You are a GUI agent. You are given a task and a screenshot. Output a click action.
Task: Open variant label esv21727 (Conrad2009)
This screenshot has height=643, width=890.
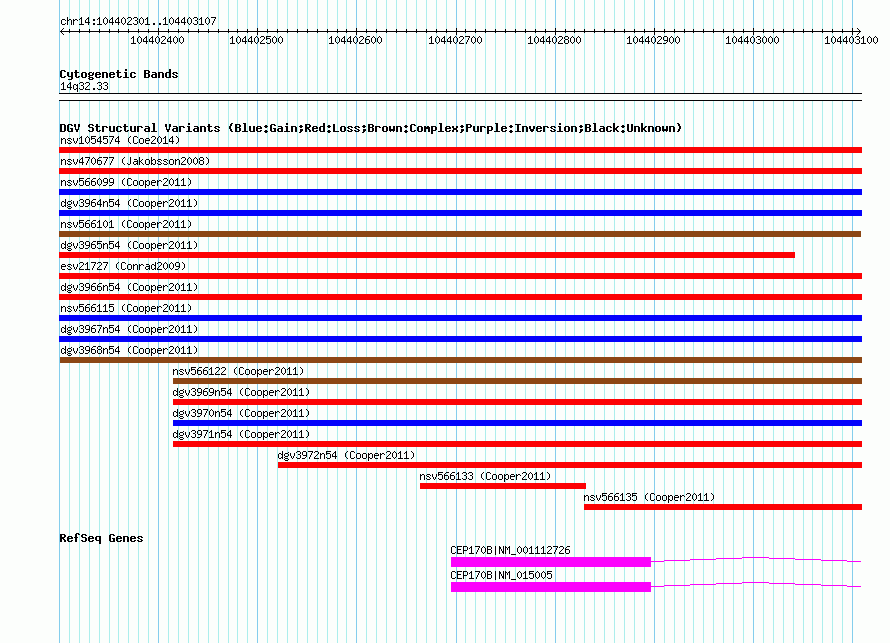tap(123, 266)
